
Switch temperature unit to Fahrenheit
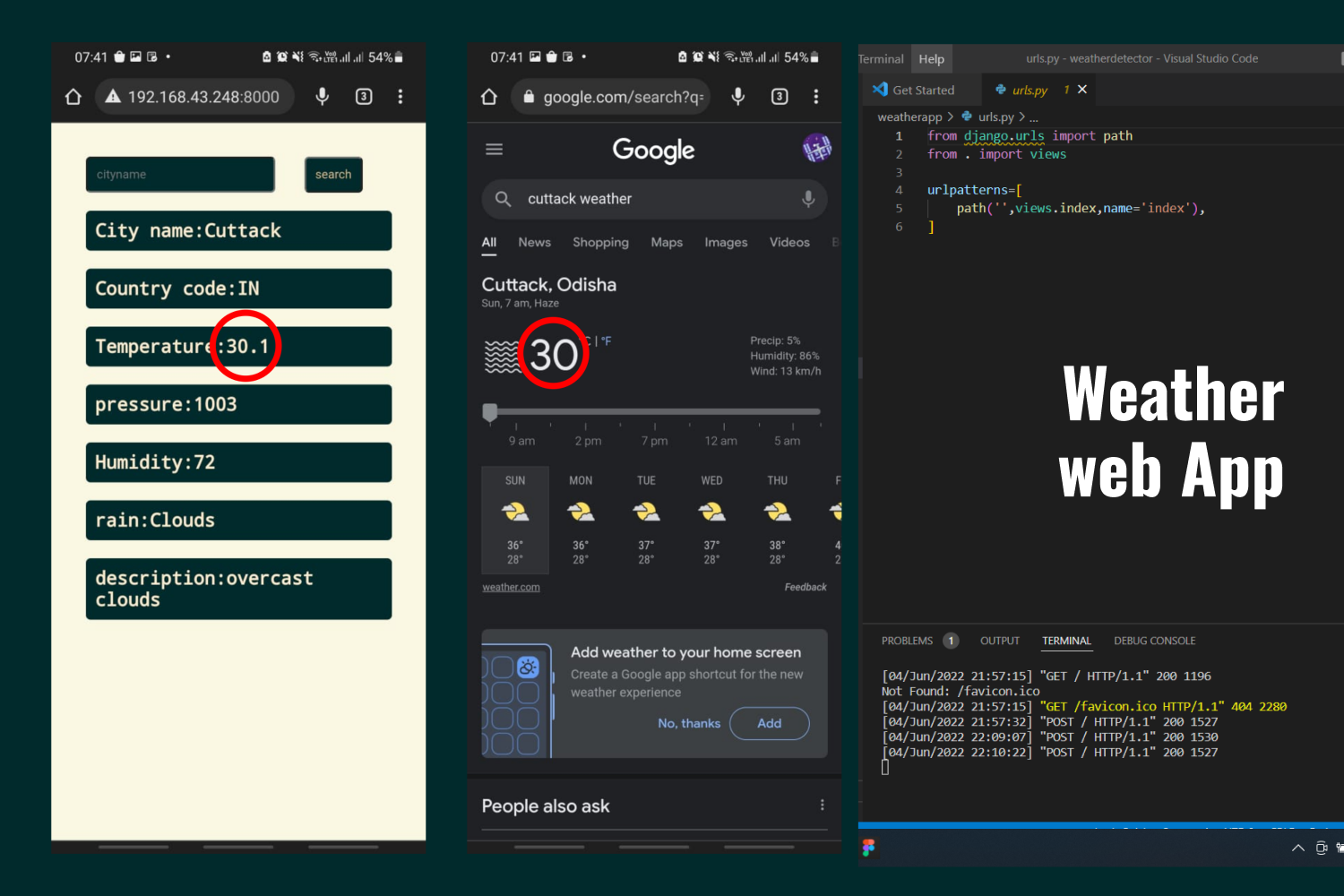pyautogui.click(x=607, y=341)
